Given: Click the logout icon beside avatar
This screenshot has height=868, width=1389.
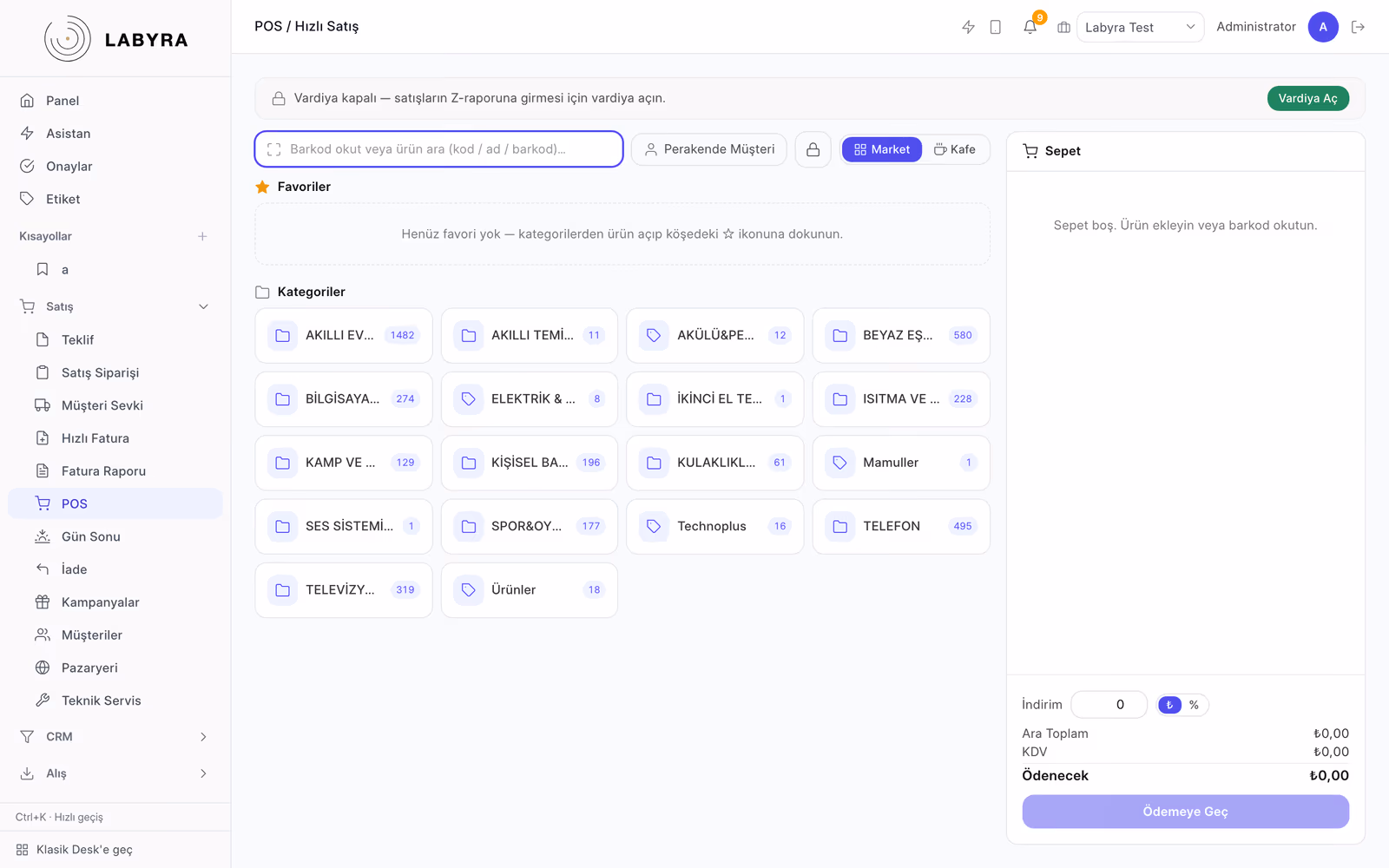Looking at the screenshot, I should click(1359, 27).
